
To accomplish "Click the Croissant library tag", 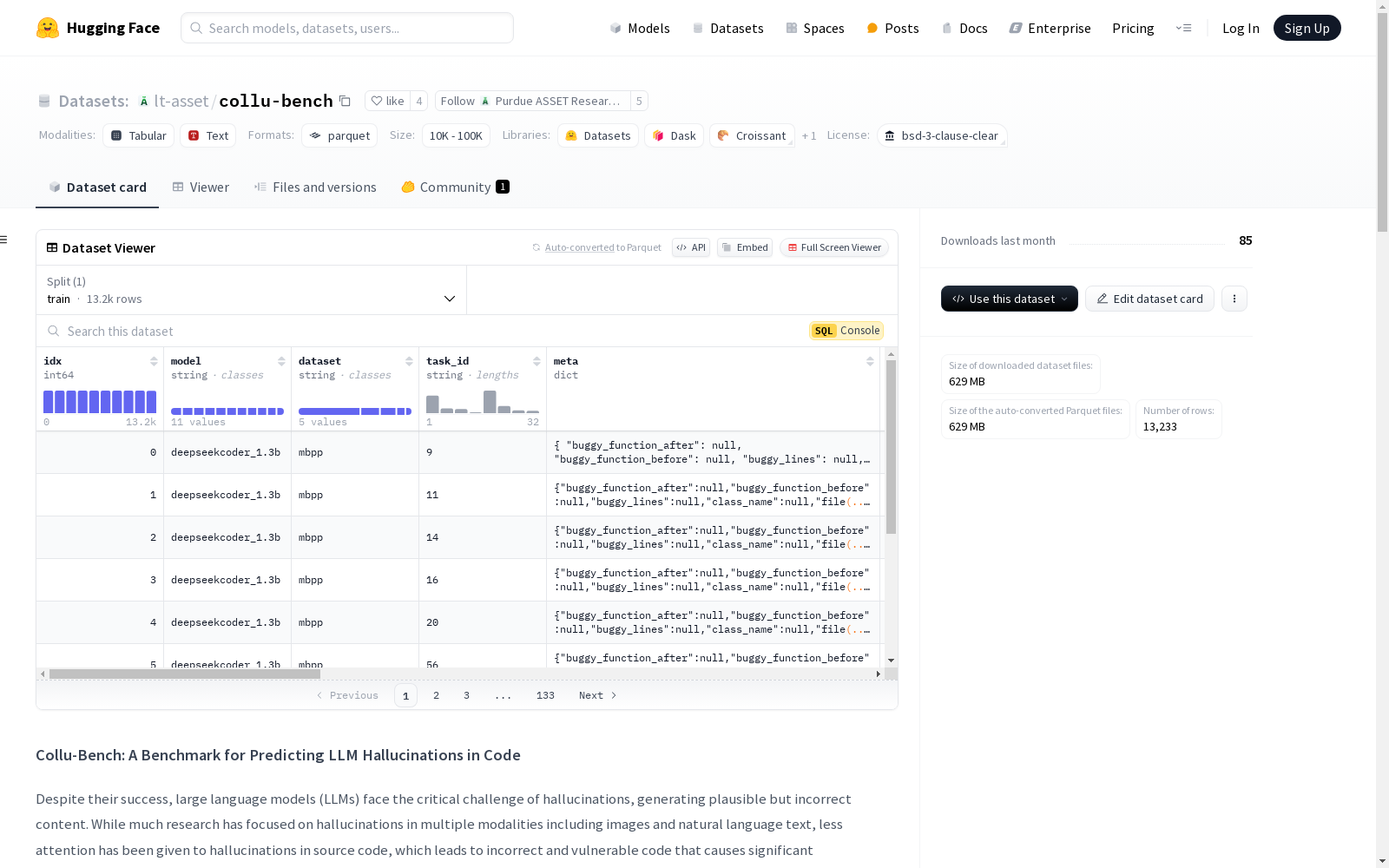I will click(752, 135).
